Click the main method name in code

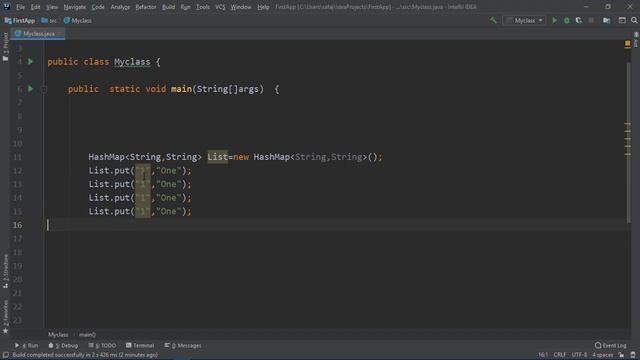tap(181, 89)
